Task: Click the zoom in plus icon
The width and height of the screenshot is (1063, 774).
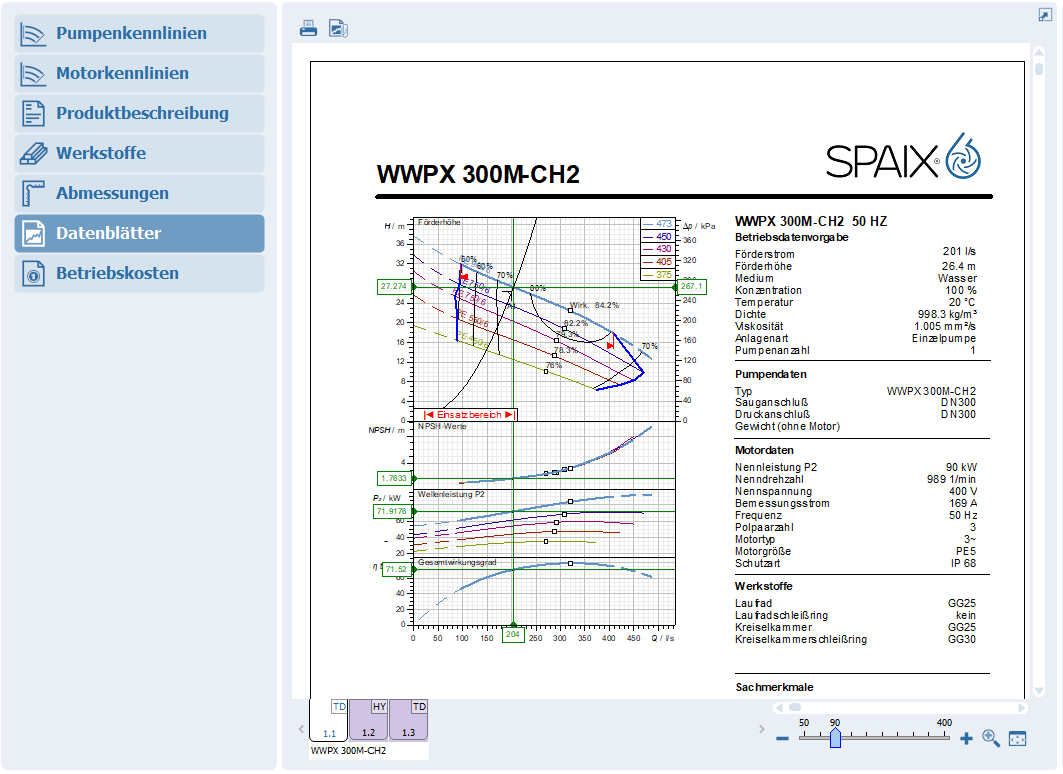Action: pyautogui.click(x=966, y=738)
